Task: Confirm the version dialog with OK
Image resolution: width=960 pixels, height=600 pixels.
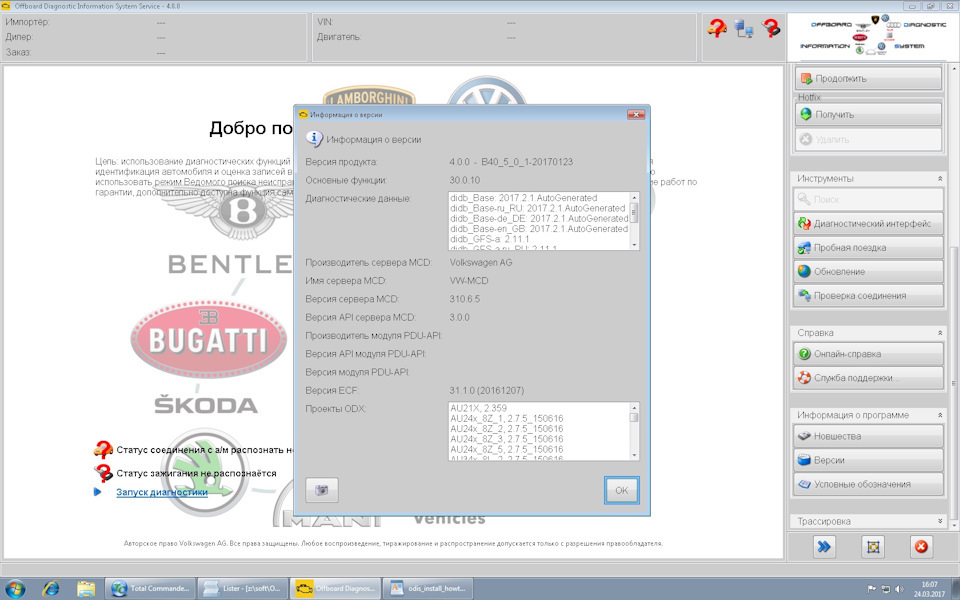Action: click(x=621, y=490)
